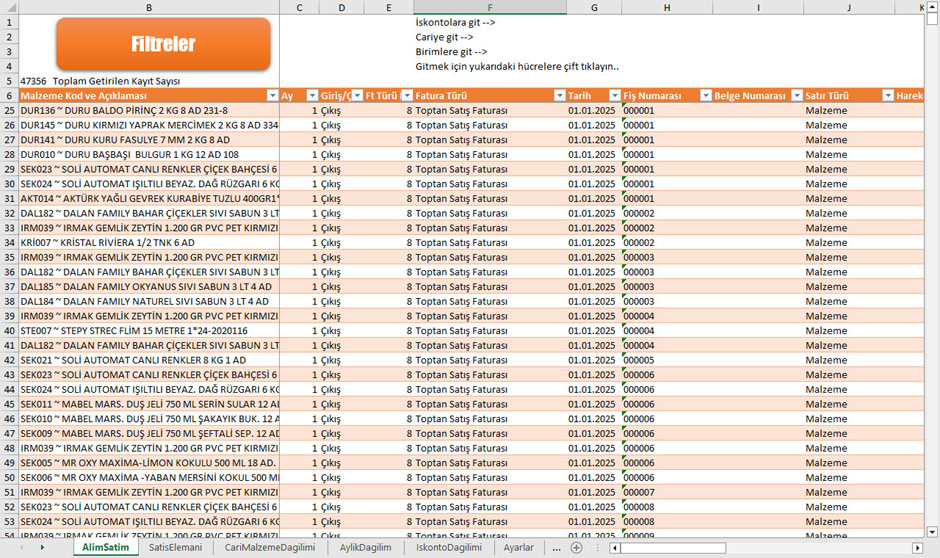Click the orange Filtreler button
Screen dimensions: 940x558
click(163, 44)
